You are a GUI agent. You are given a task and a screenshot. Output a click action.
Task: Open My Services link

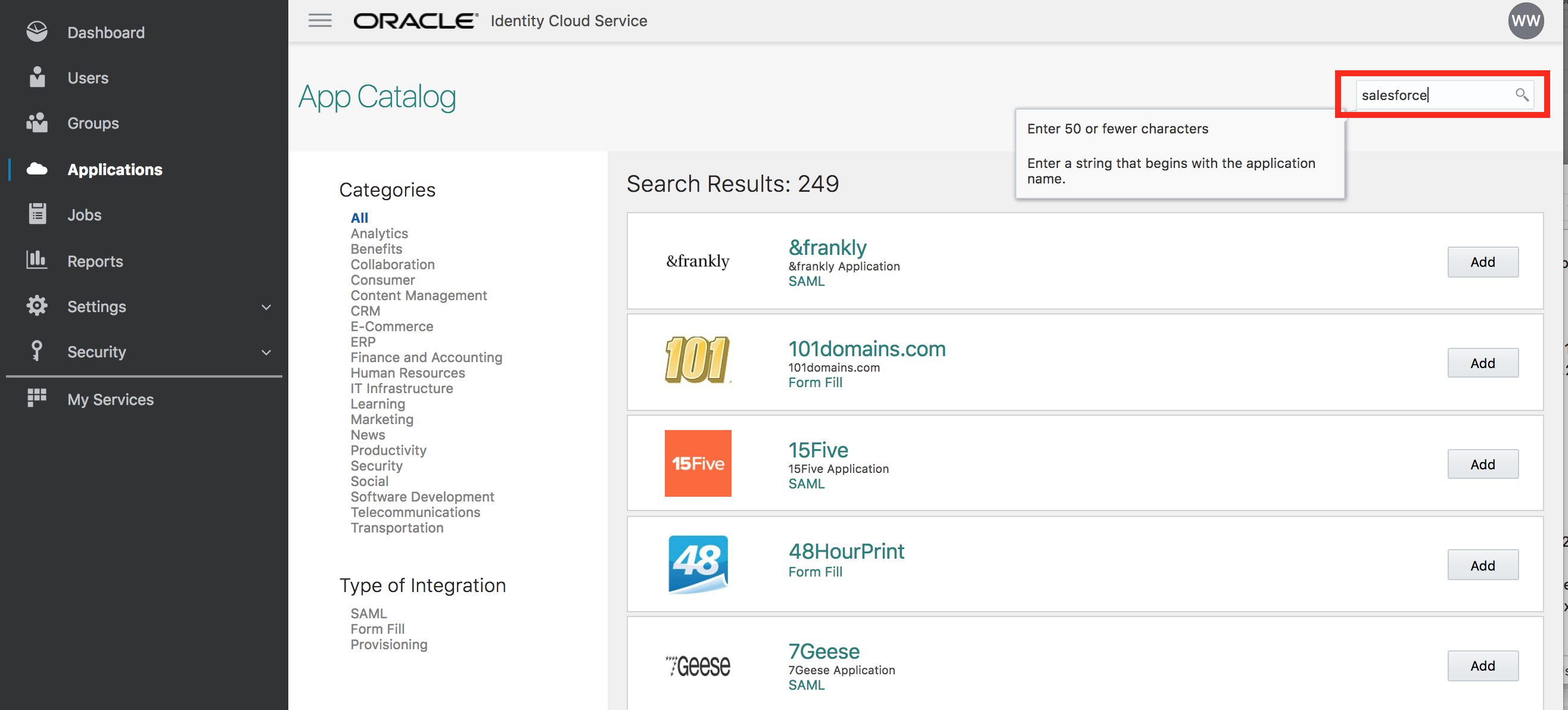(110, 399)
